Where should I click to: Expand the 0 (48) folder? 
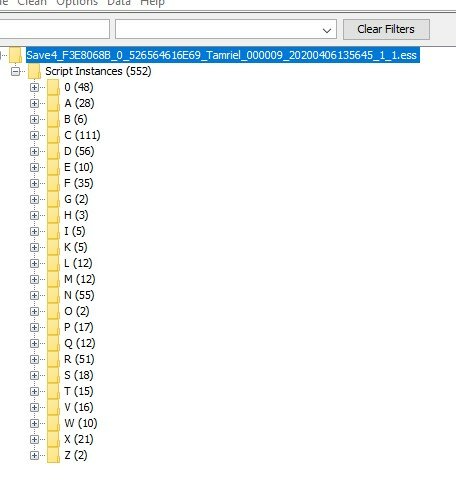34,87
